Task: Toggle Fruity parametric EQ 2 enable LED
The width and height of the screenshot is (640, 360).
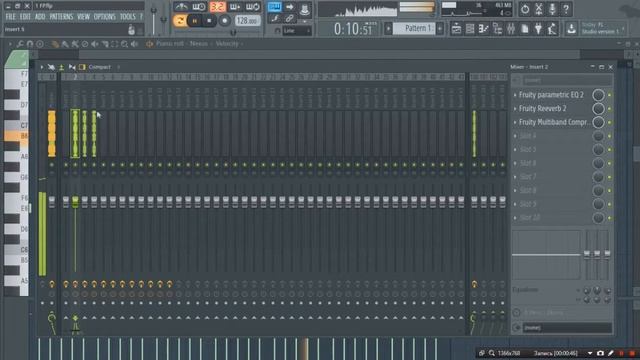Action: tap(609, 95)
